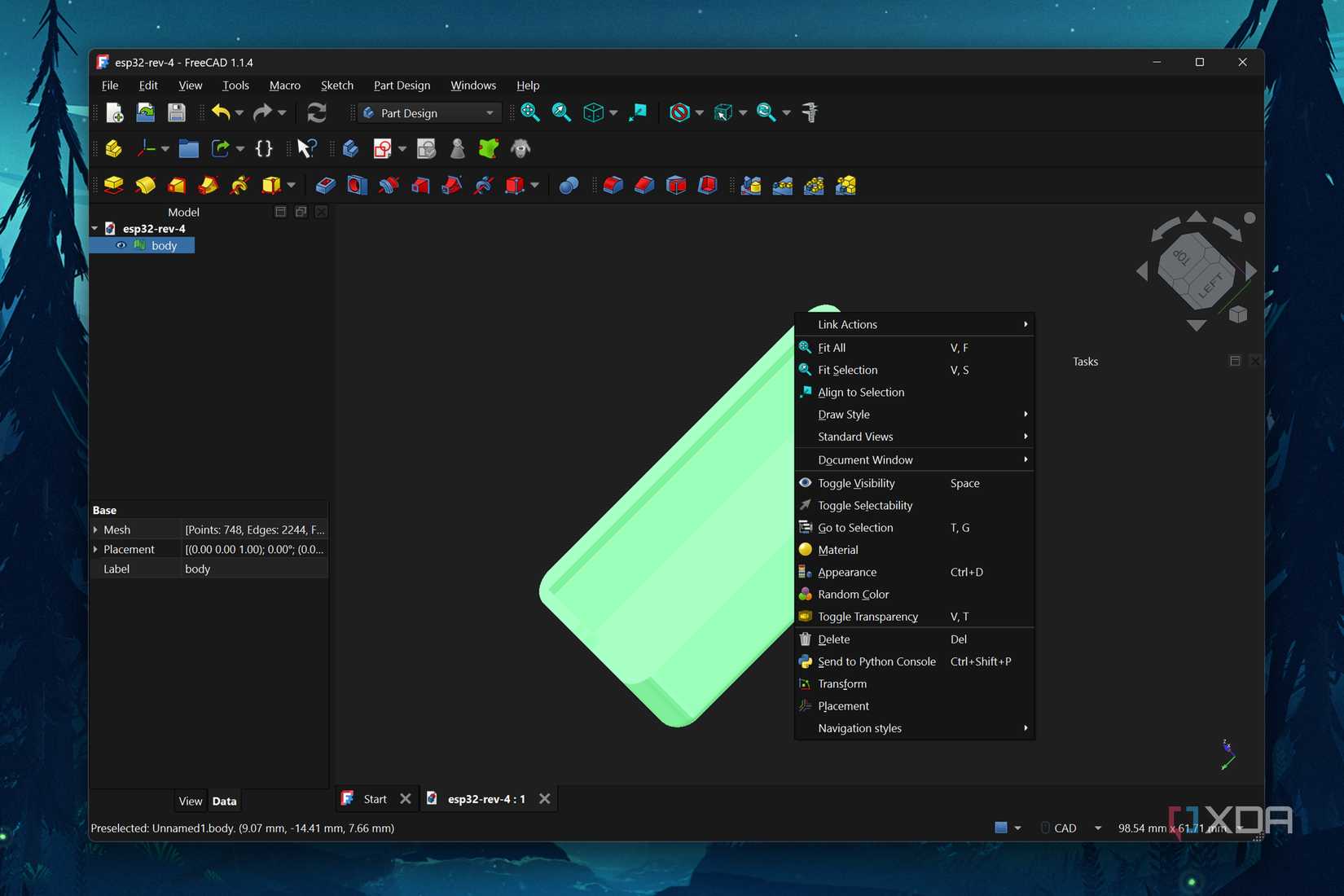Select Transform in the context menu

click(915, 683)
